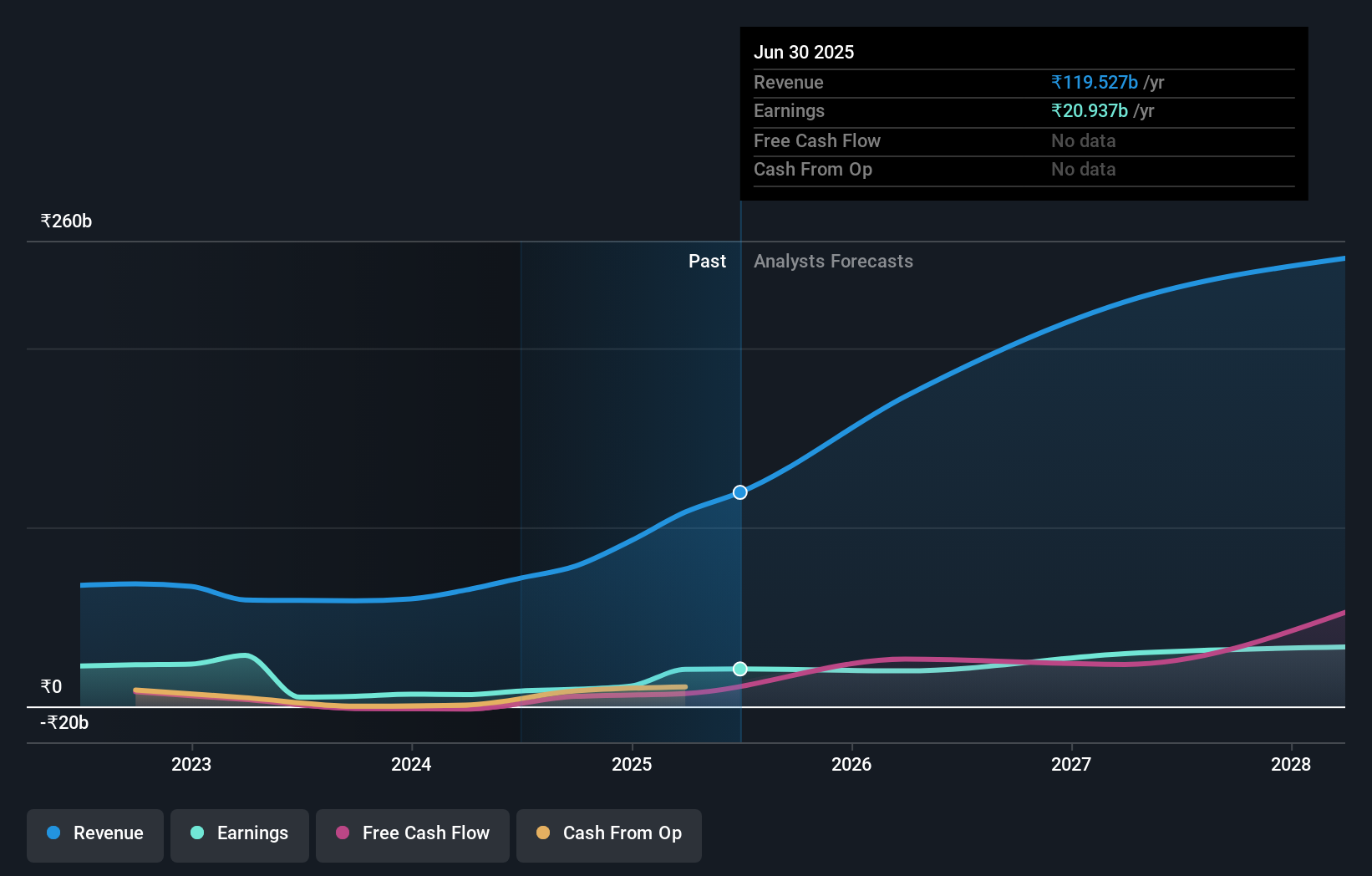The height and width of the screenshot is (876, 1372).
Task: Click the blue Revenue legend dot
Action: click(53, 833)
